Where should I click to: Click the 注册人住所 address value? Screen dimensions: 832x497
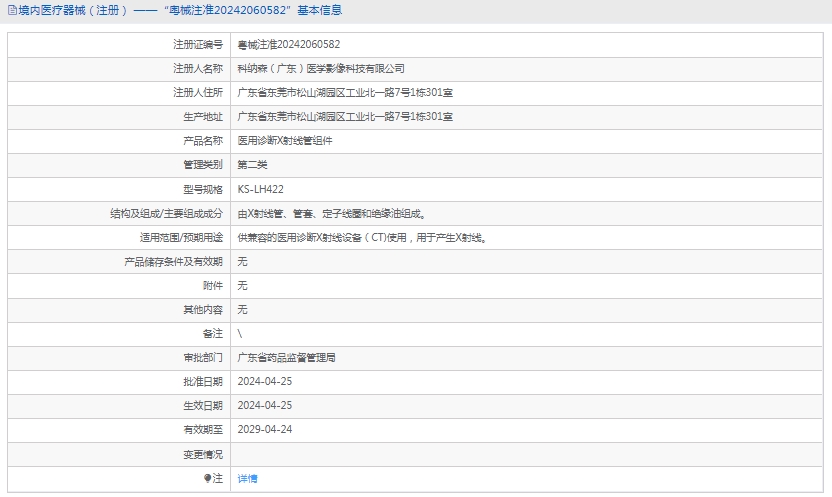point(345,93)
